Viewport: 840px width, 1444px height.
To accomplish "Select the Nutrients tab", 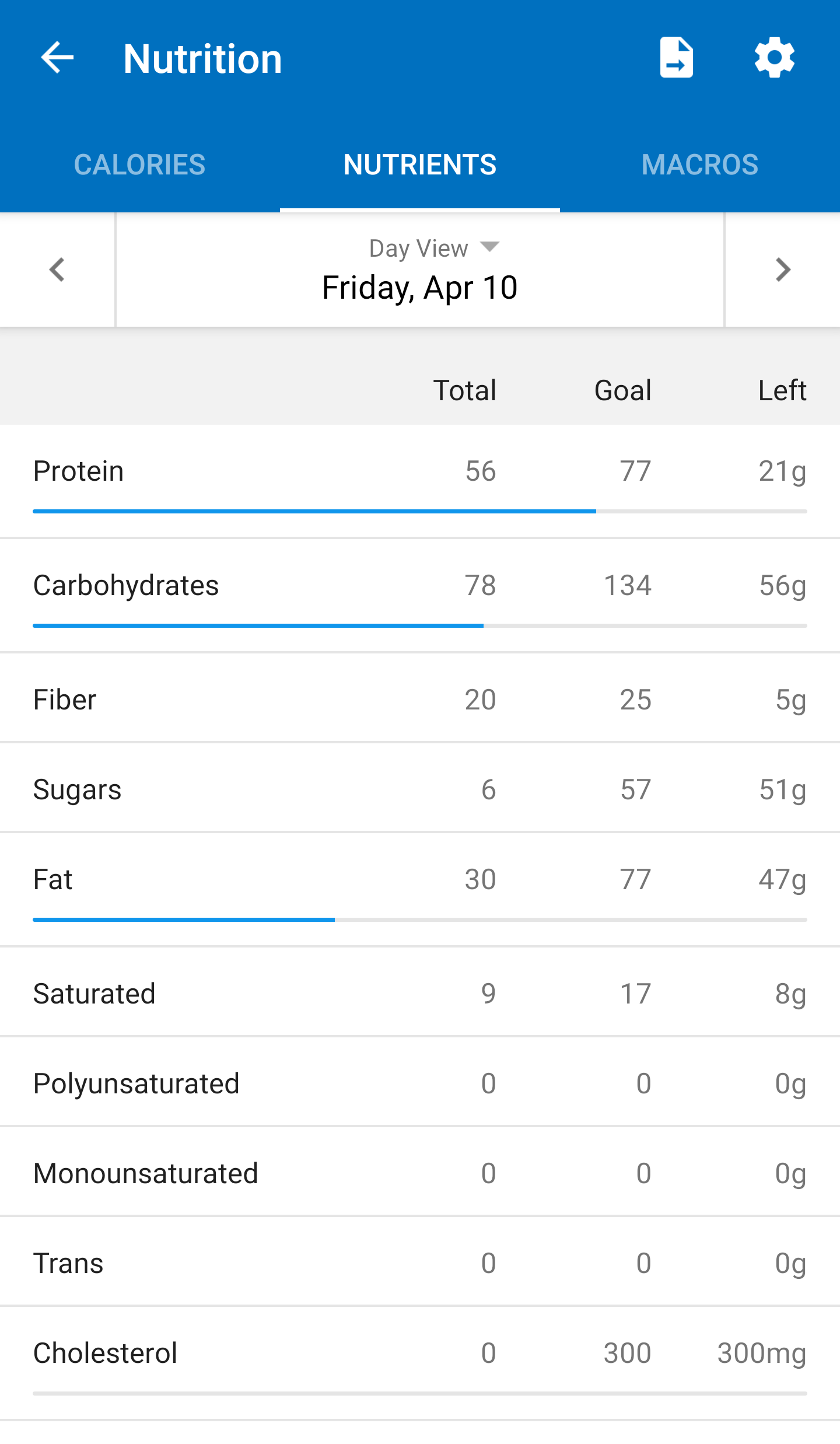I will pos(419,165).
